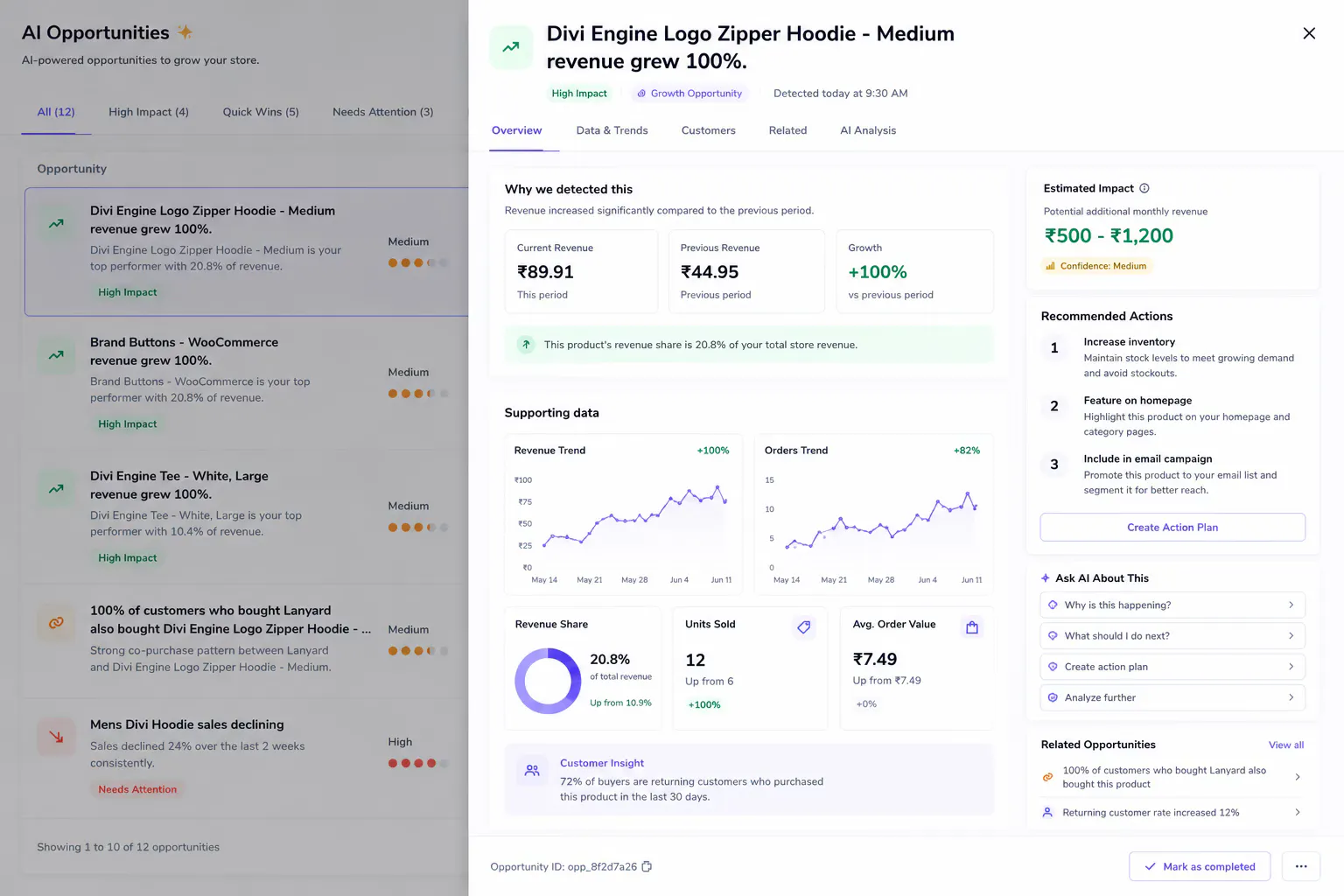1344x896 pixels.
Task: Go to the AI Analysis tab
Action: pos(868,130)
